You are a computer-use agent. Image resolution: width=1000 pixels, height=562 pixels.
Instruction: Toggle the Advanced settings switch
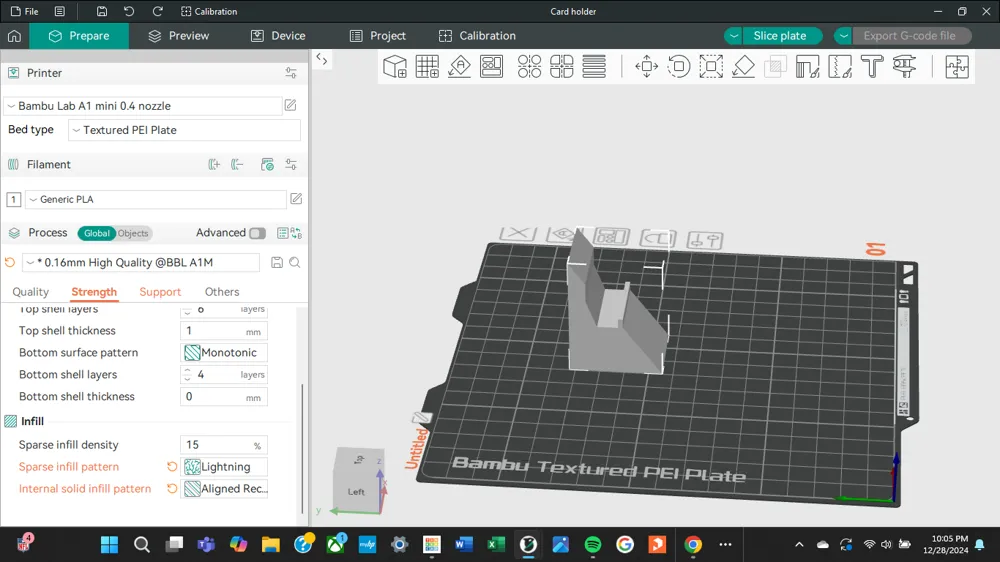point(257,233)
